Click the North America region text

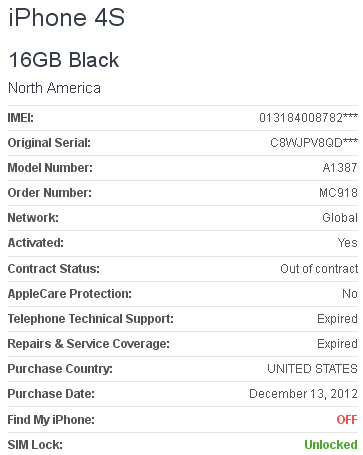(x=54, y=88)
